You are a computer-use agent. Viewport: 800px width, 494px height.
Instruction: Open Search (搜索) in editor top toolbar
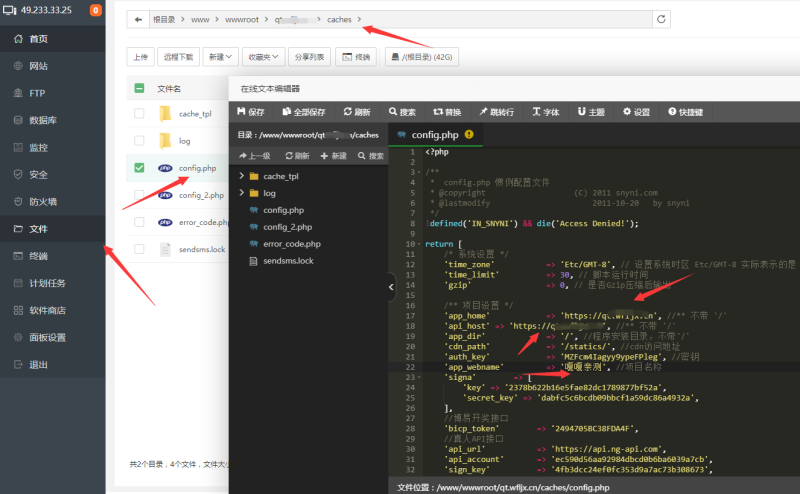click(x=402, y=112)
